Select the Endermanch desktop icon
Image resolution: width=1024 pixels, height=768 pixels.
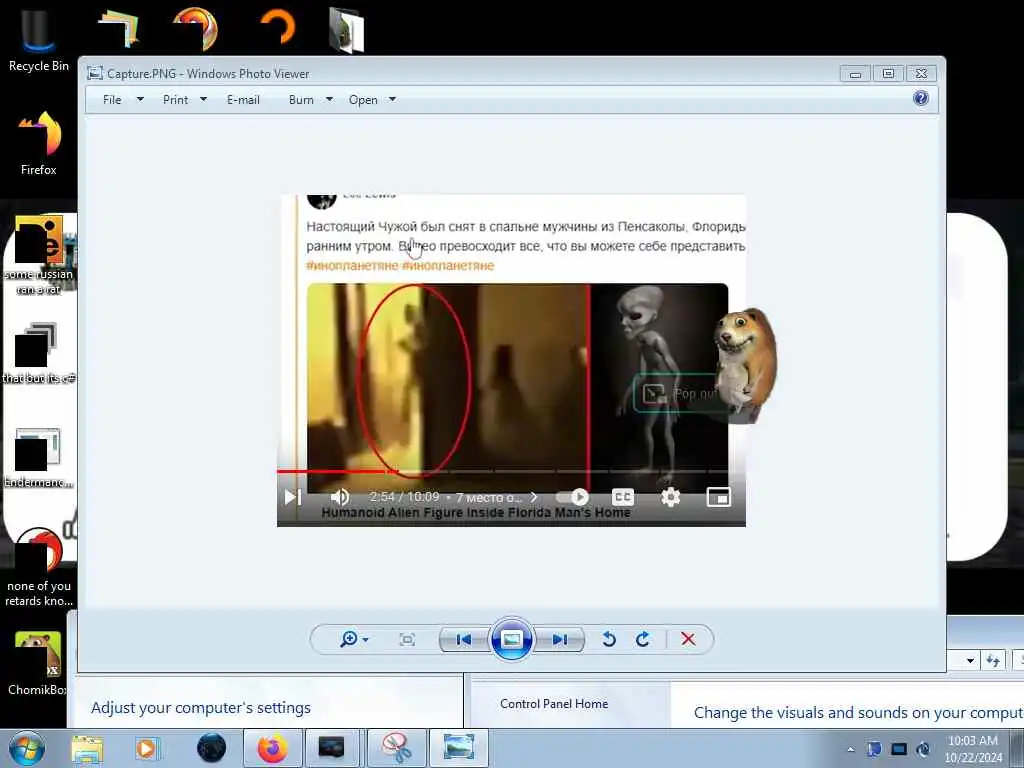click(39, 458)
